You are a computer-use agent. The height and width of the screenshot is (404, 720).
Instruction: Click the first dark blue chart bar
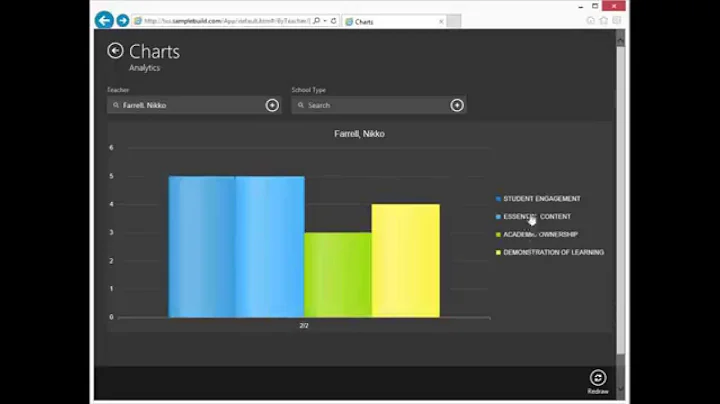pyautogui.click(x=202, y=247)
